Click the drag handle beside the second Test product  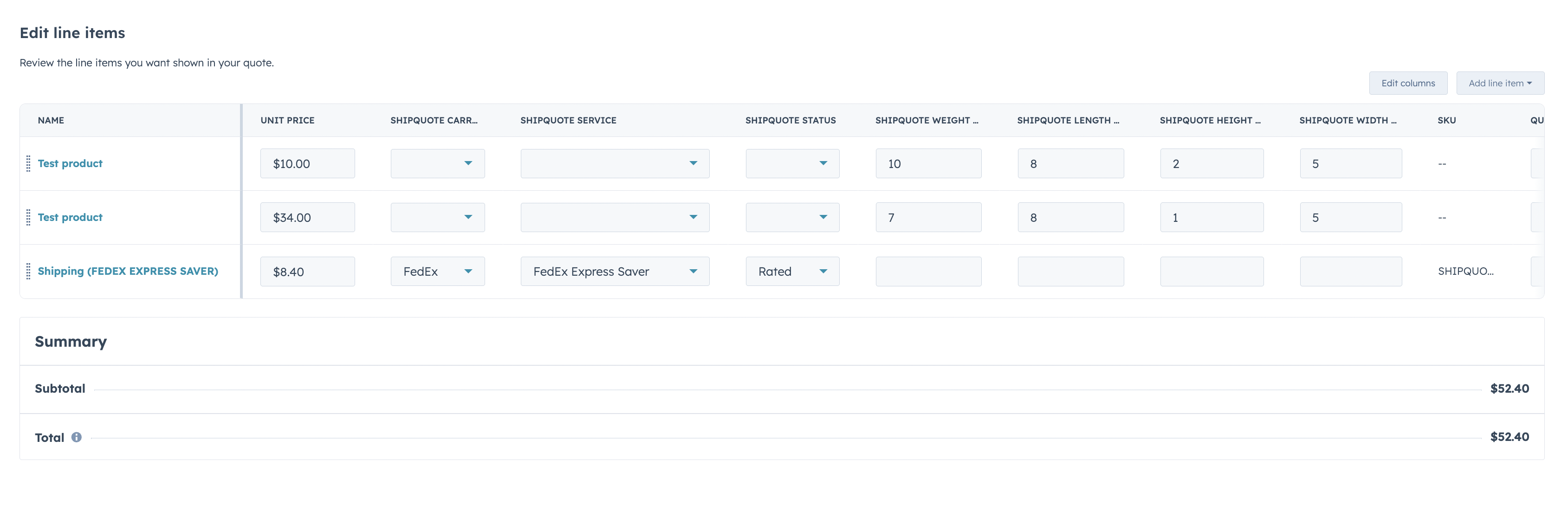(28, 217)
